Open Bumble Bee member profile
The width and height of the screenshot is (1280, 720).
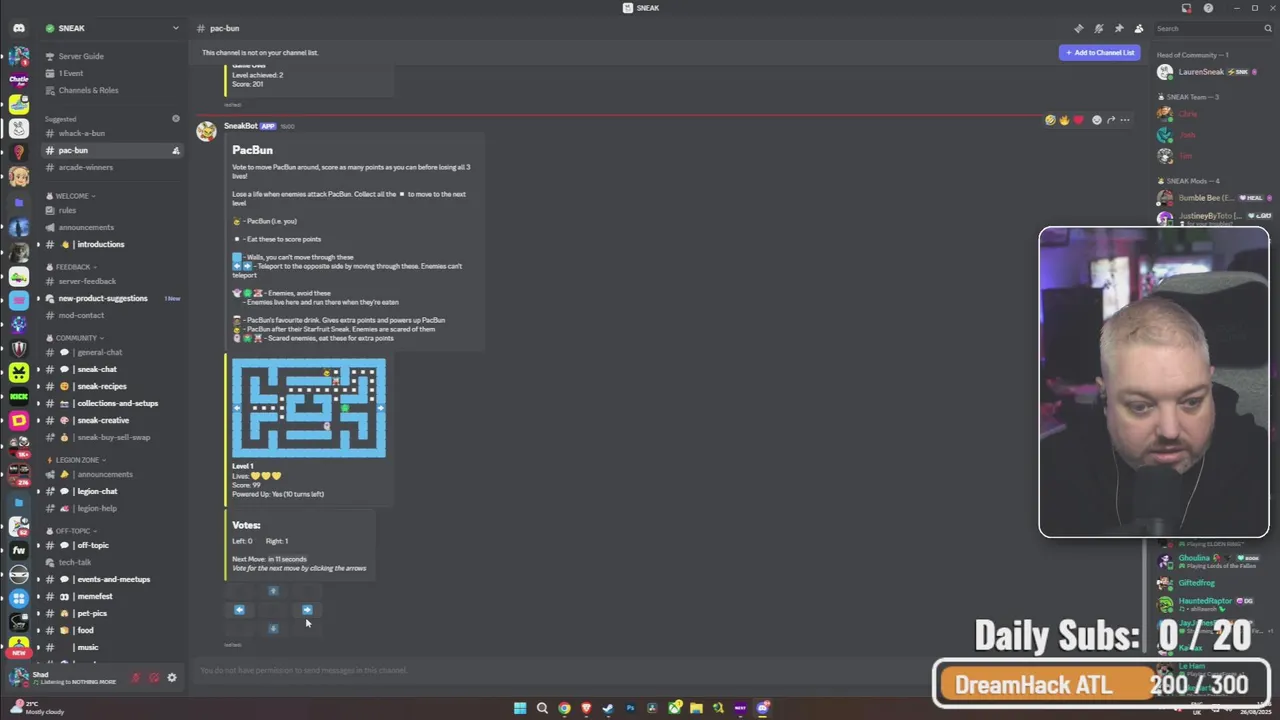pos(1212,198)
